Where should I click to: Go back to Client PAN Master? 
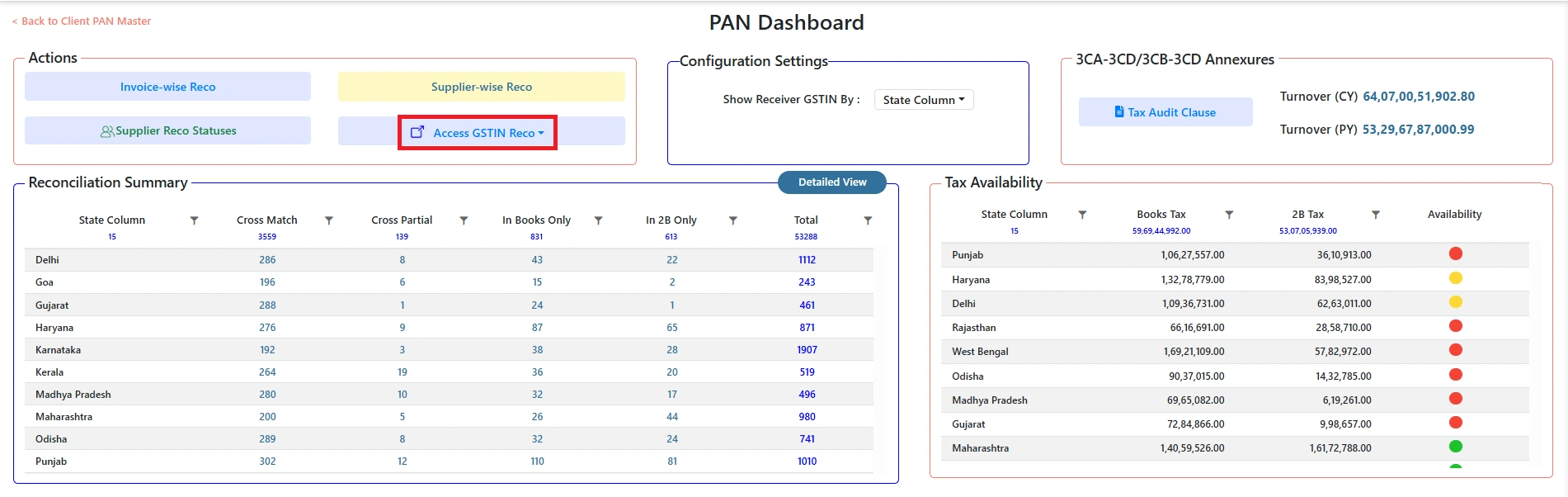(x=82, y=21)
